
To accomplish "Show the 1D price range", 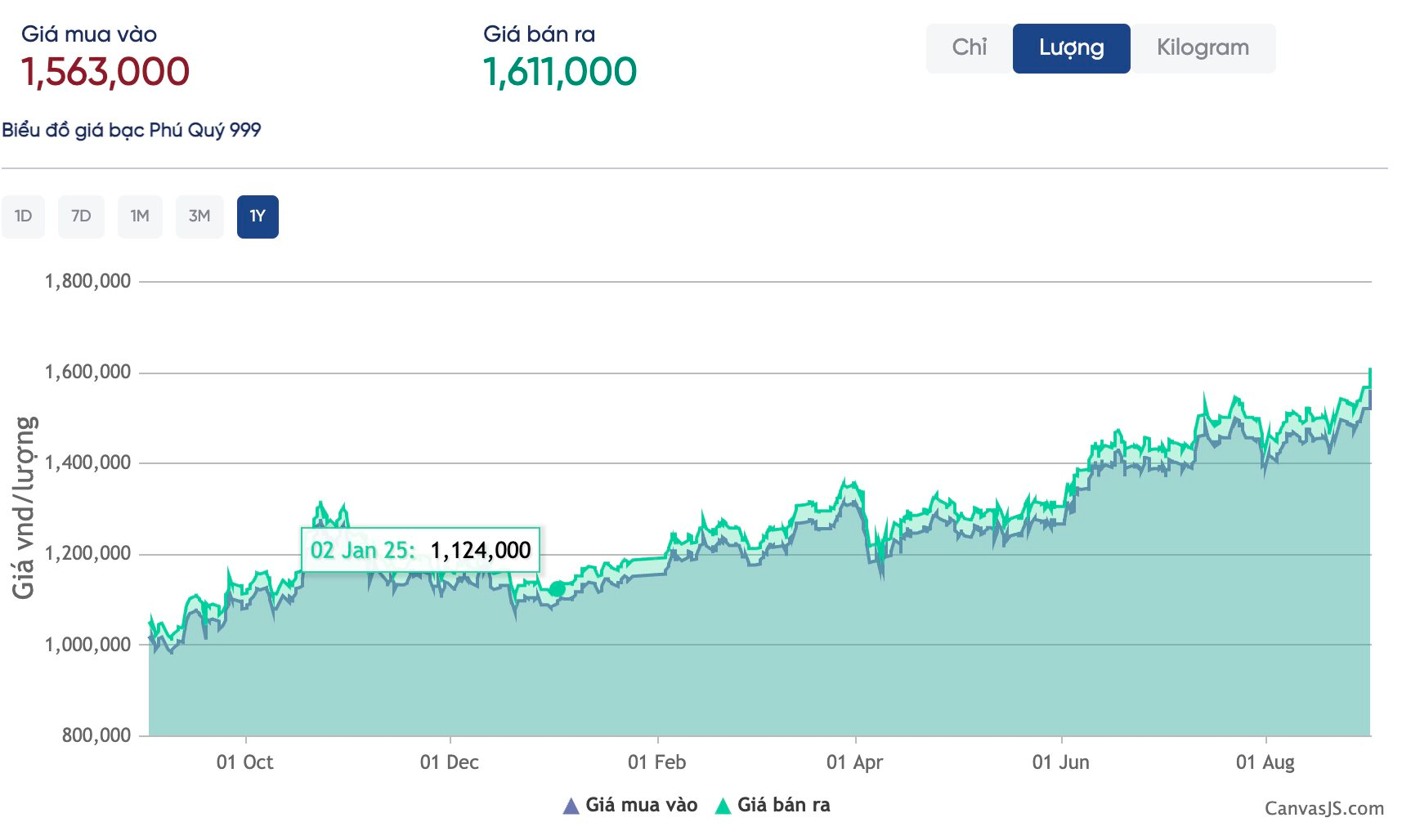I will click(23, 217).
